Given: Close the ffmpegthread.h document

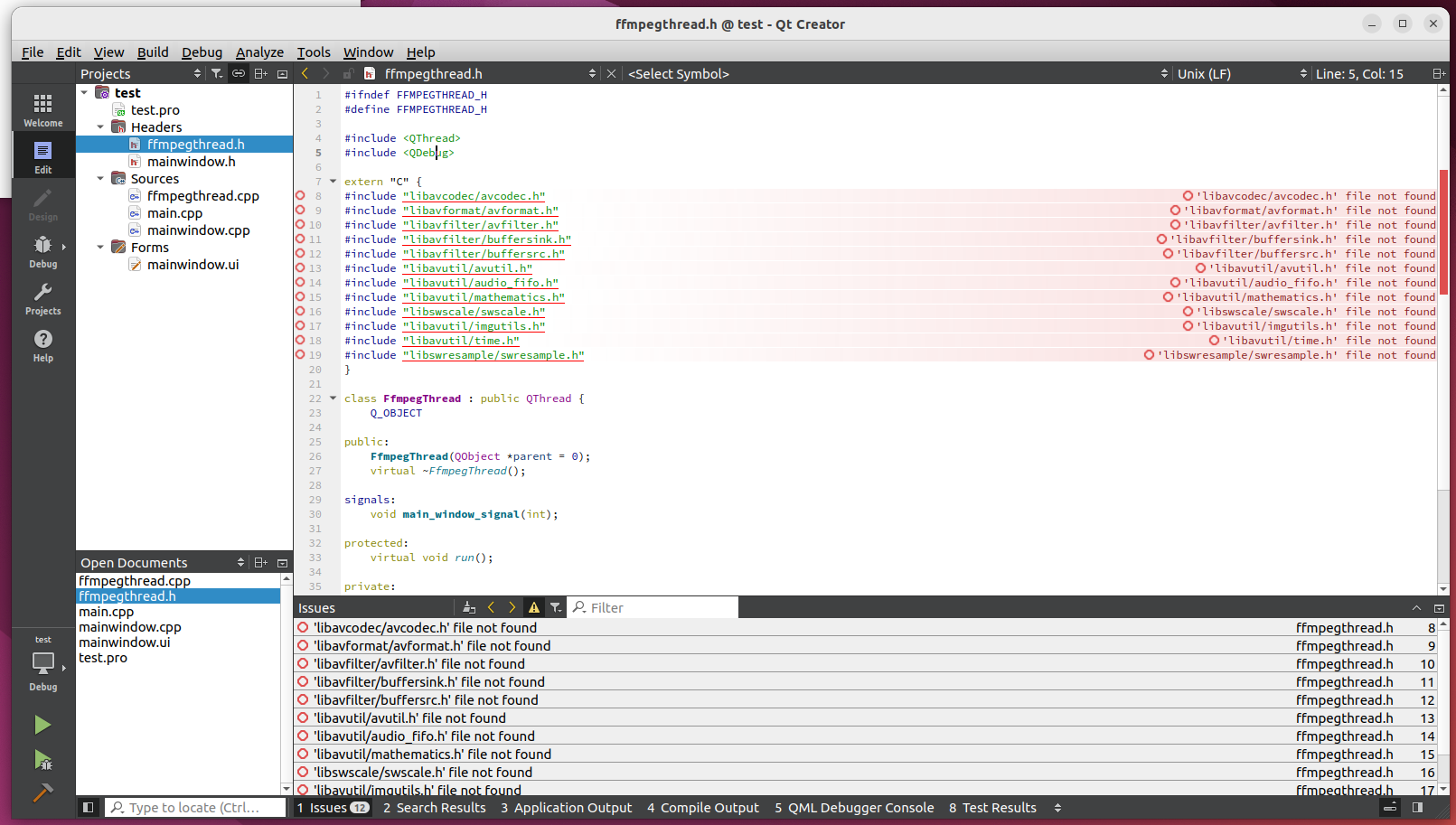Looking at the screenshot, I should tap(612, 73).
